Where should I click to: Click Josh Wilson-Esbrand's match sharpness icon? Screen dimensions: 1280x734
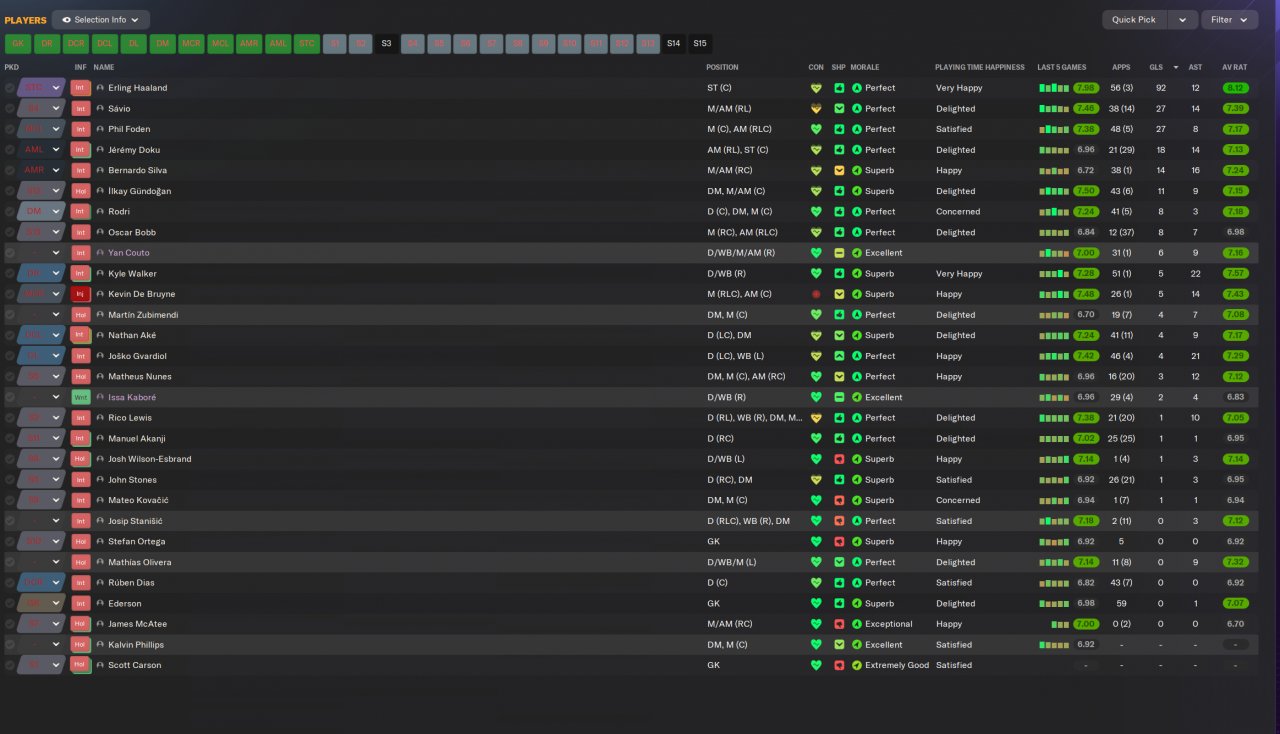click(x=839, y=459)
